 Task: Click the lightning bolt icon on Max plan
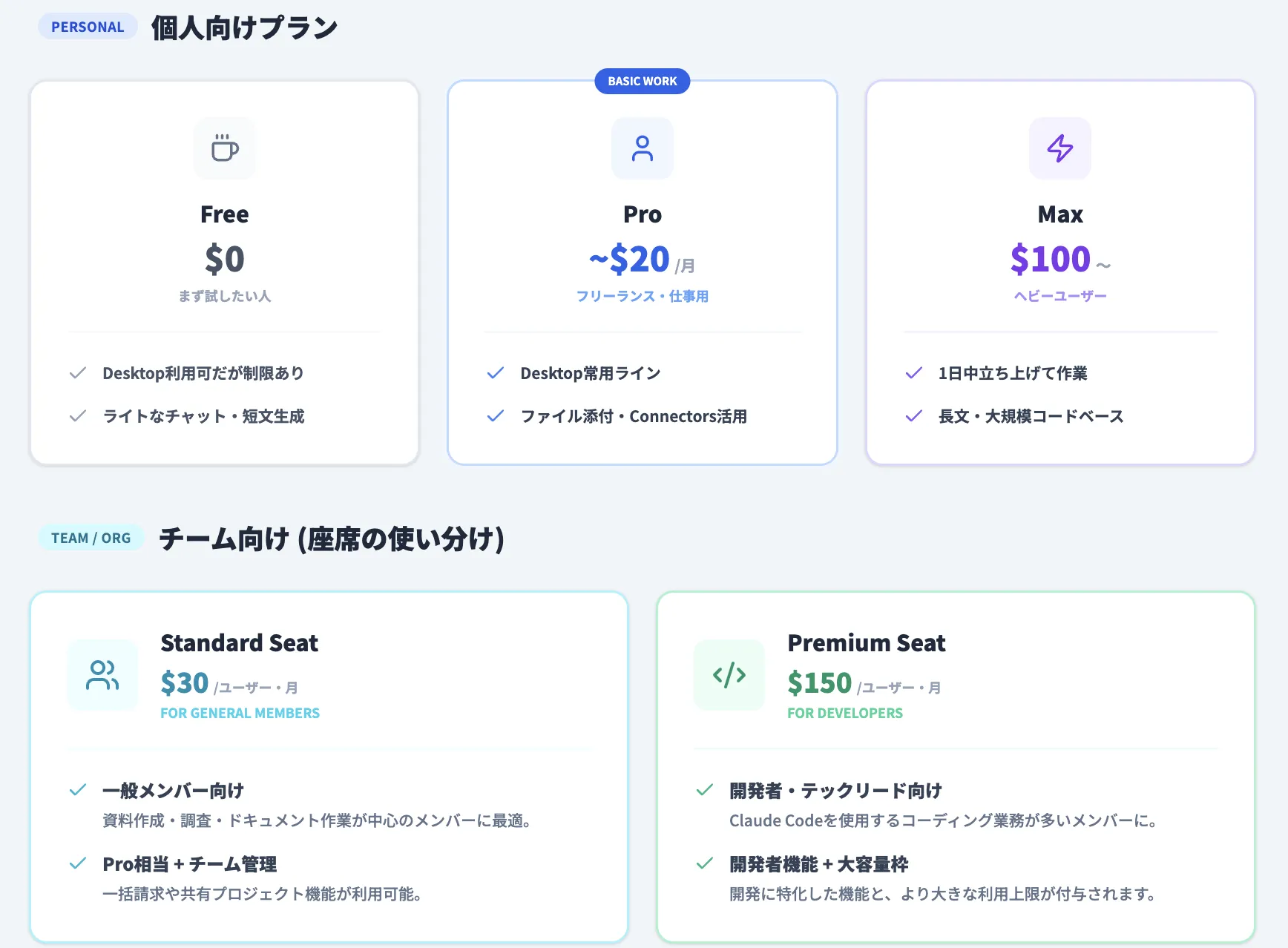1059,148
